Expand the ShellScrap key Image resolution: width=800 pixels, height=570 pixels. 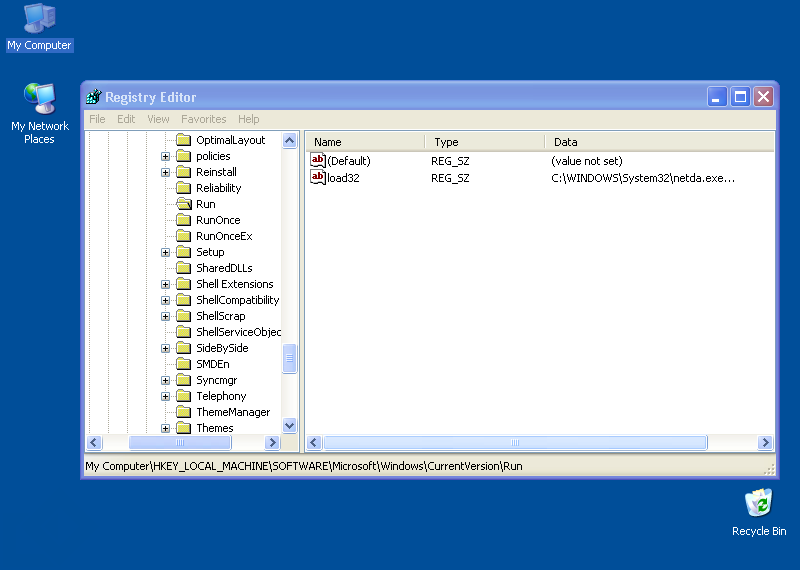tap(165, 316)
